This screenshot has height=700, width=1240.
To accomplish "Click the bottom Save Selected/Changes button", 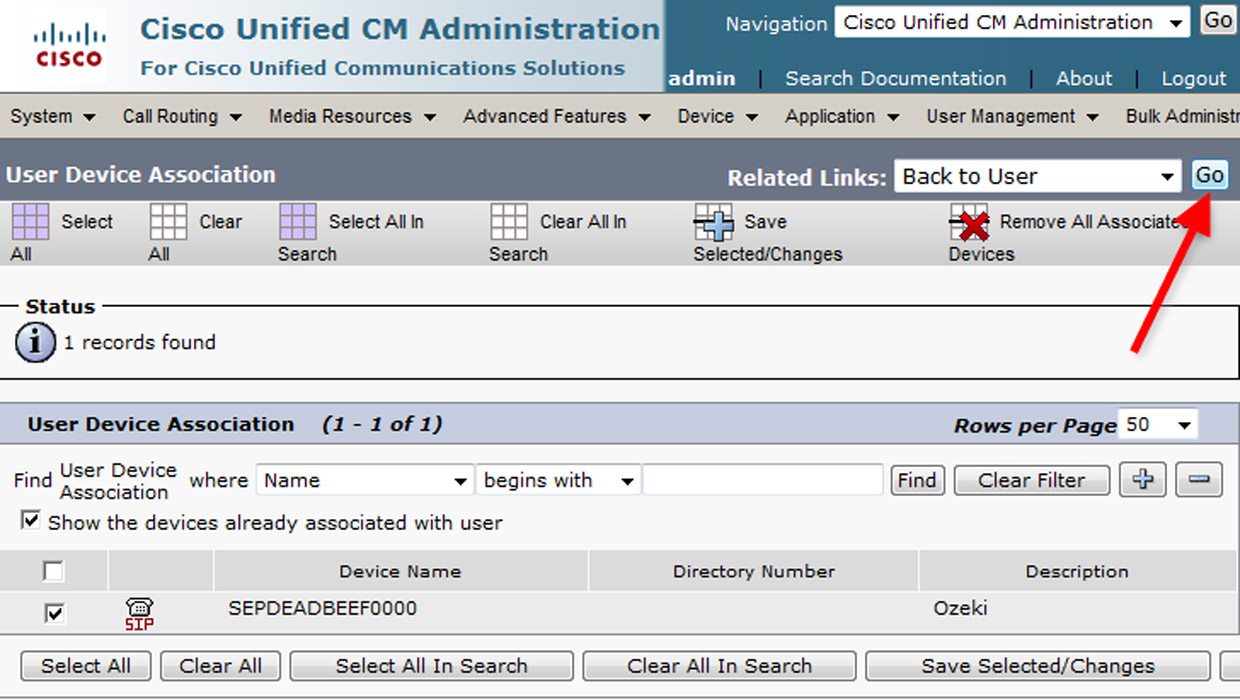I will (1038, 666).
